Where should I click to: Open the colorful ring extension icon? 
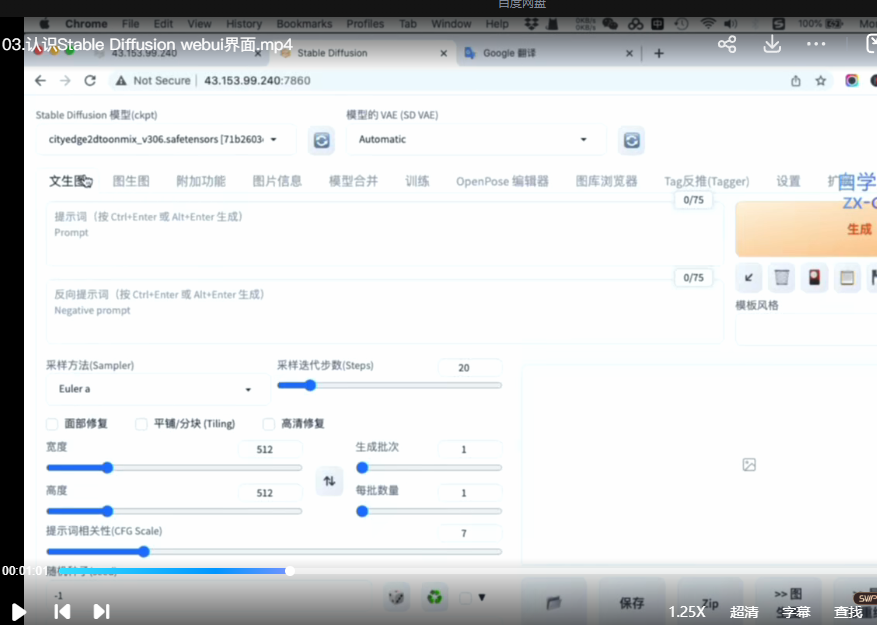852,81
